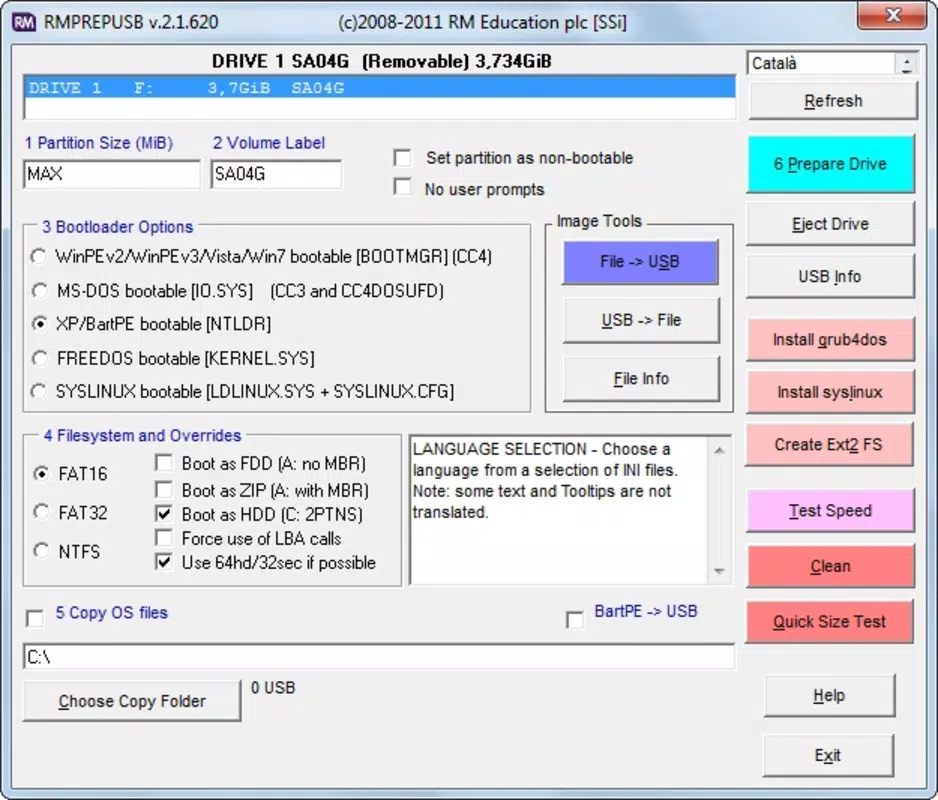Uncheck Boot as HDD (C: 2PTNS)
The width and height of the screenshot is (938, 800).
coord(163,513)
